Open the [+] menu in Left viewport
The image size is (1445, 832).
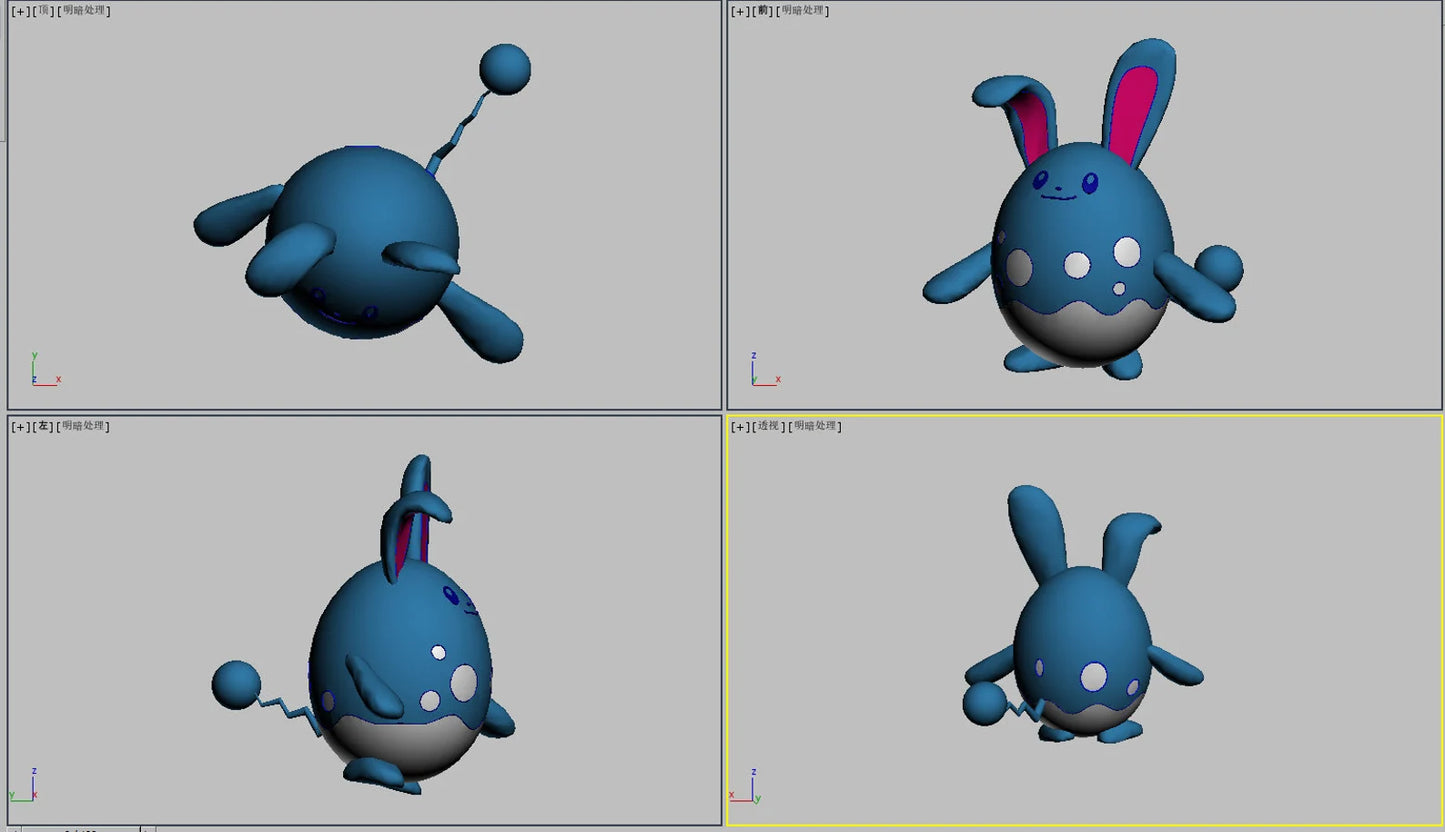pyautogui.click(x=20, y=427)
